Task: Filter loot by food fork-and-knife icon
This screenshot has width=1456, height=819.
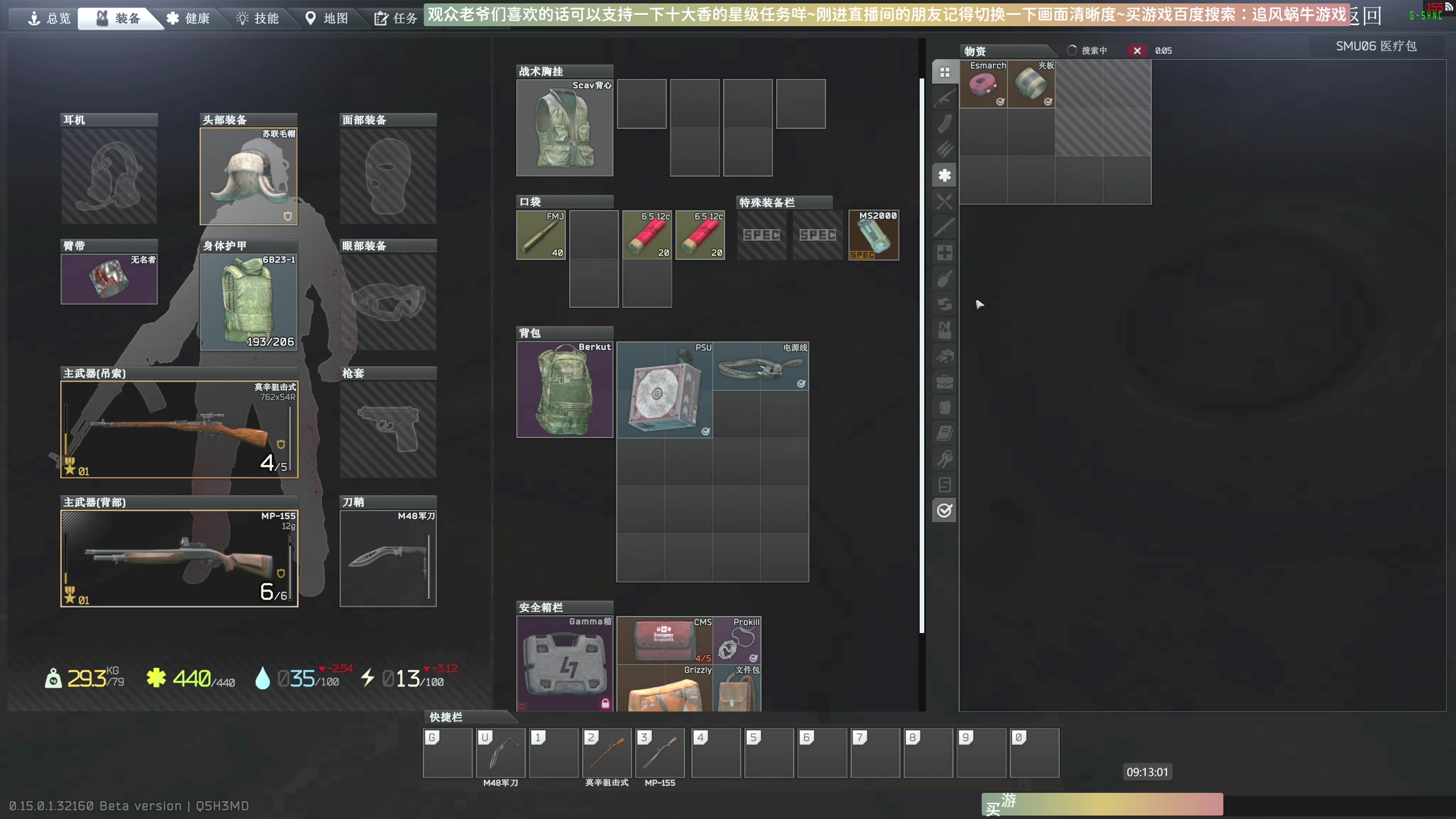Action: coord(945,201)
